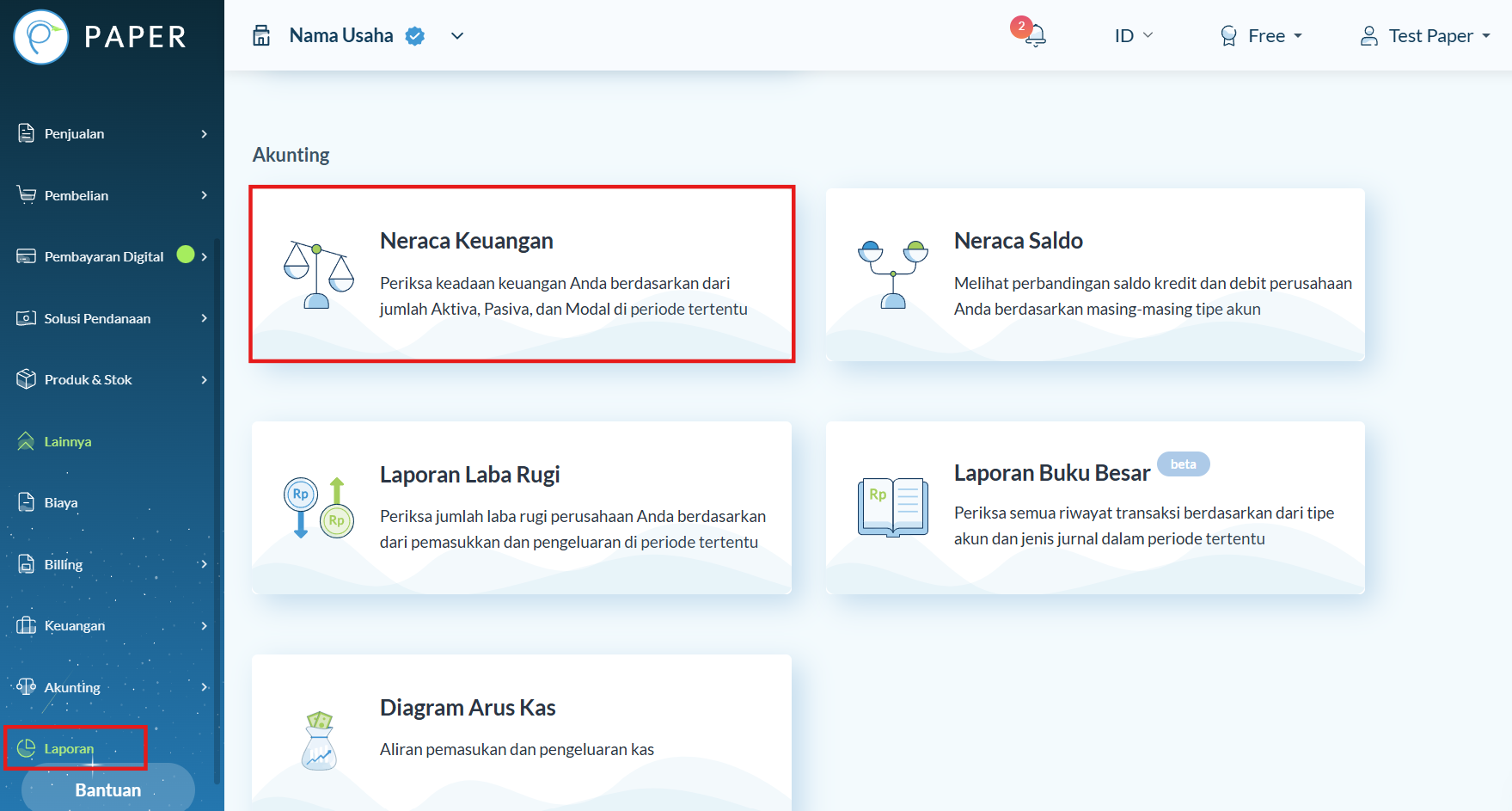
Task: Click the open book icon of Laporan Buku Besar
Action: (x=893, y=507)
